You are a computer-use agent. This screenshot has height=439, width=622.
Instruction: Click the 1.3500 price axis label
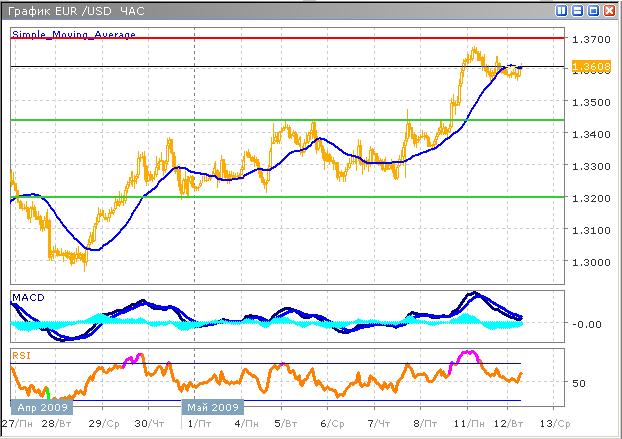click(x=590, y=103)
